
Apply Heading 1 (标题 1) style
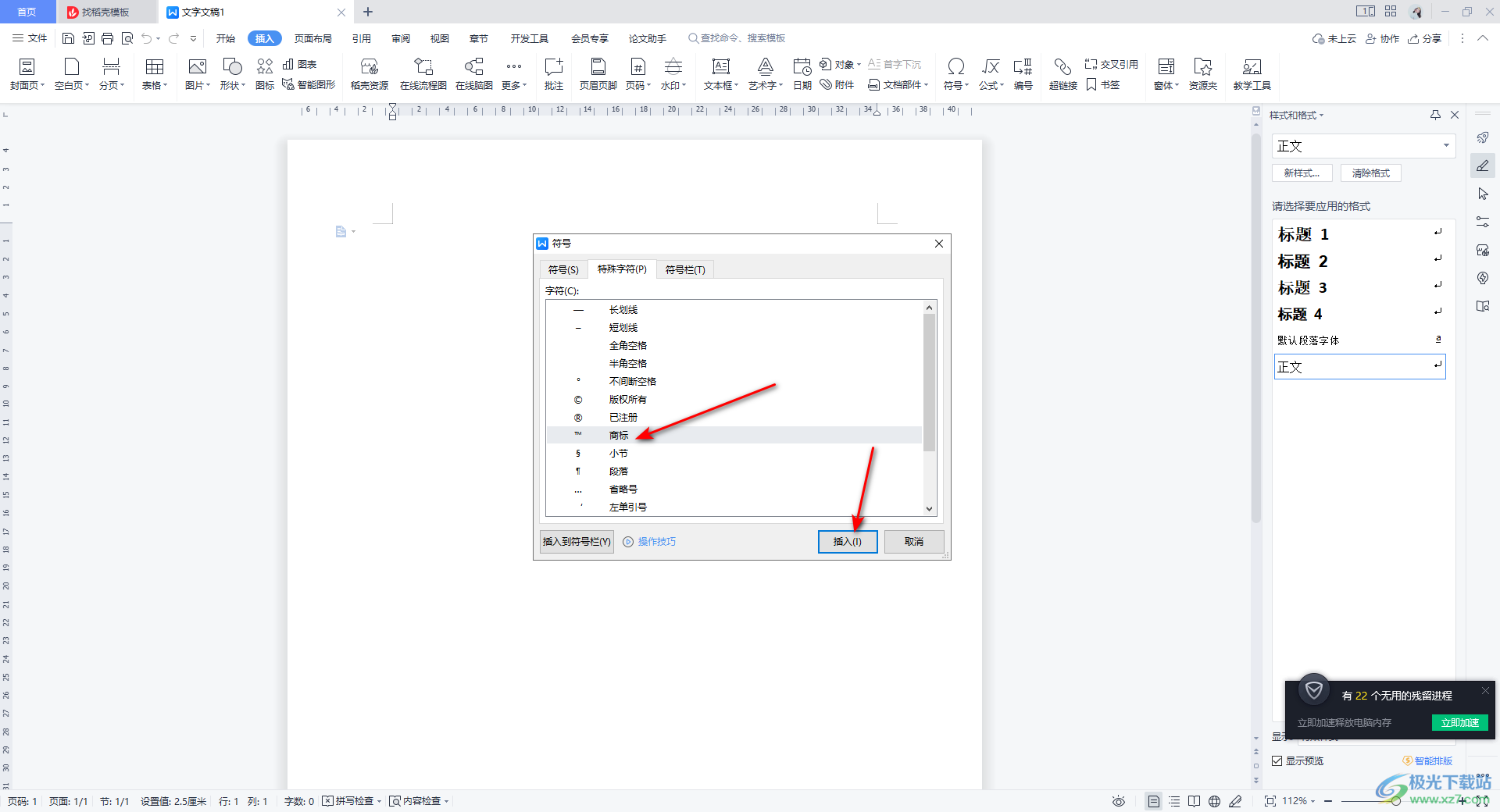click(x=1359, y=234)
